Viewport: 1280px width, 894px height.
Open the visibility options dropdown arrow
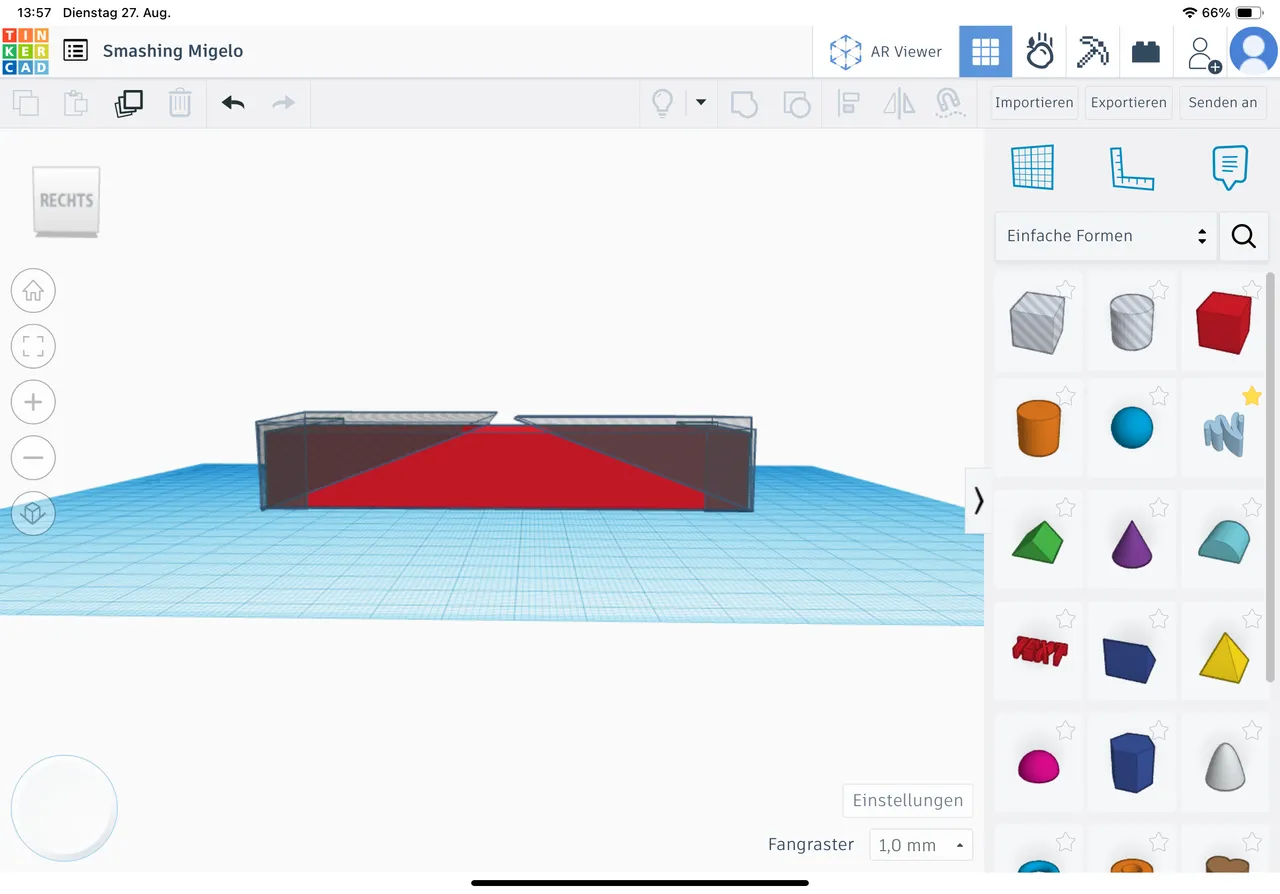point(701,102)
